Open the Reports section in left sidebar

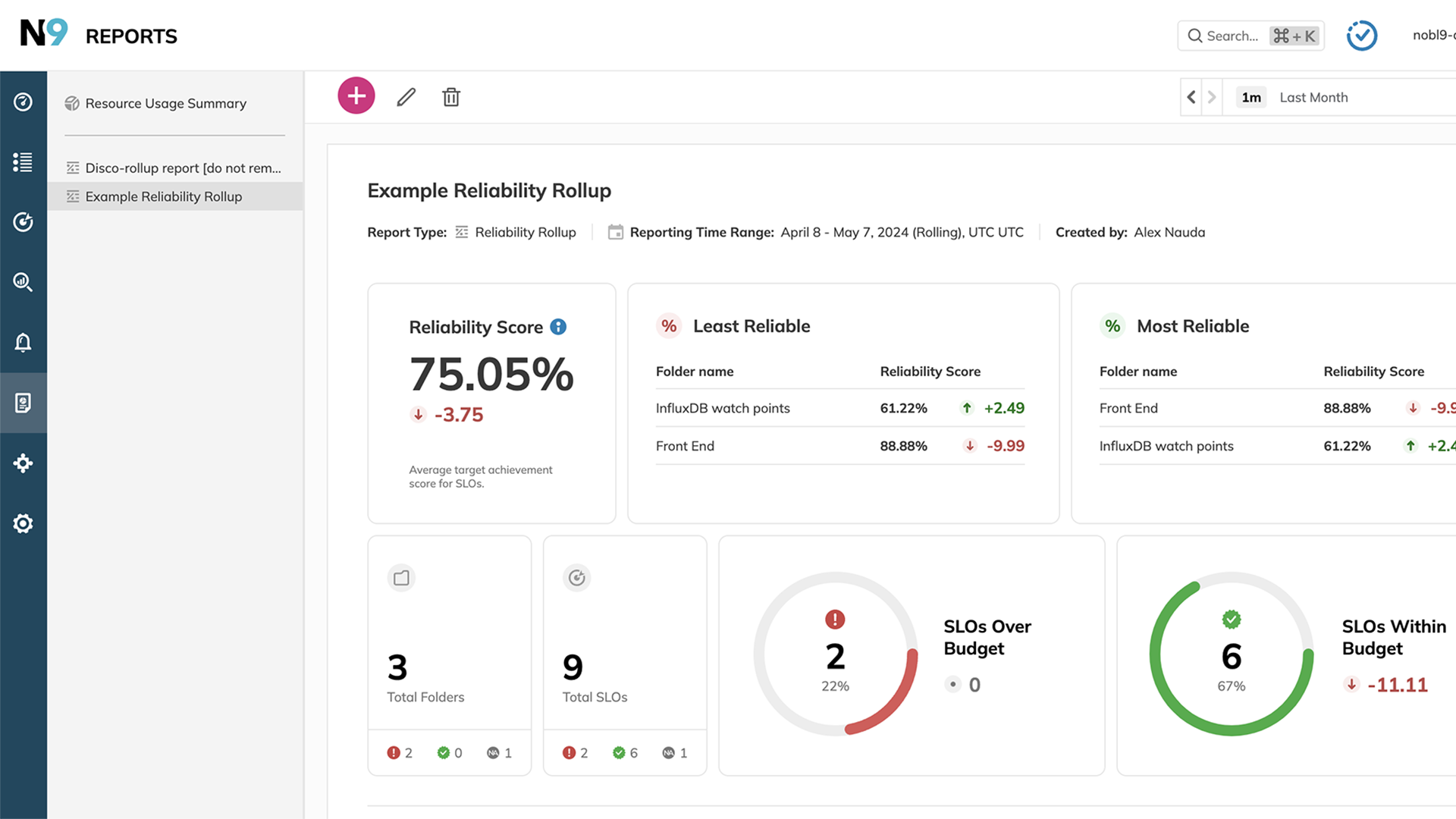23,403
